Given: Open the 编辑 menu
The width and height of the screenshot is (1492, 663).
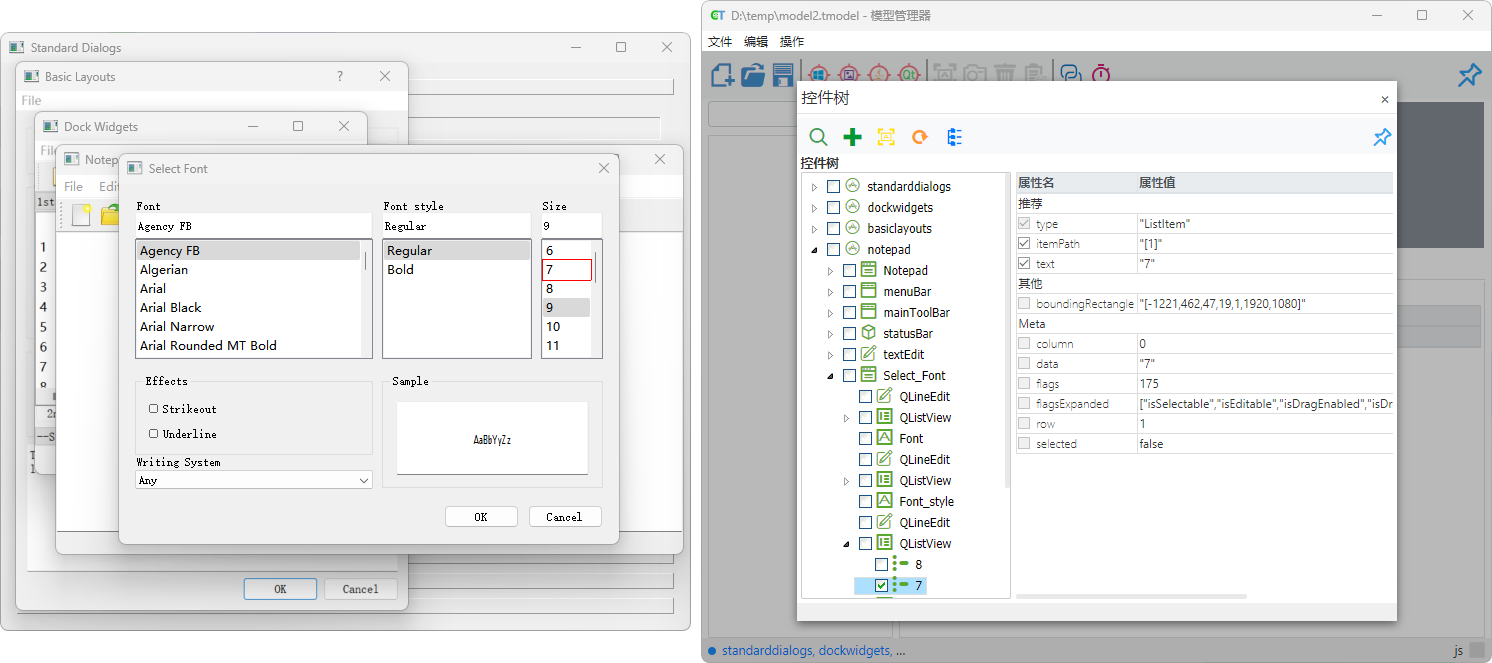Looking at the screenshot, I should point(756,42).
